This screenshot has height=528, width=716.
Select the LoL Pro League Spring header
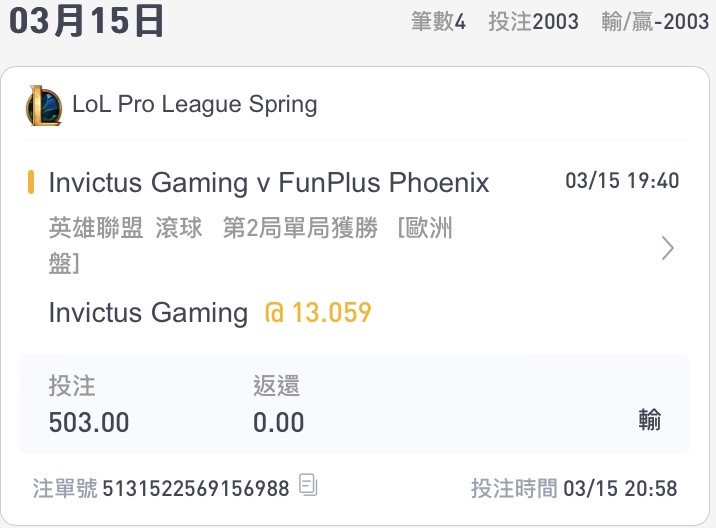(x=195, y=104)
